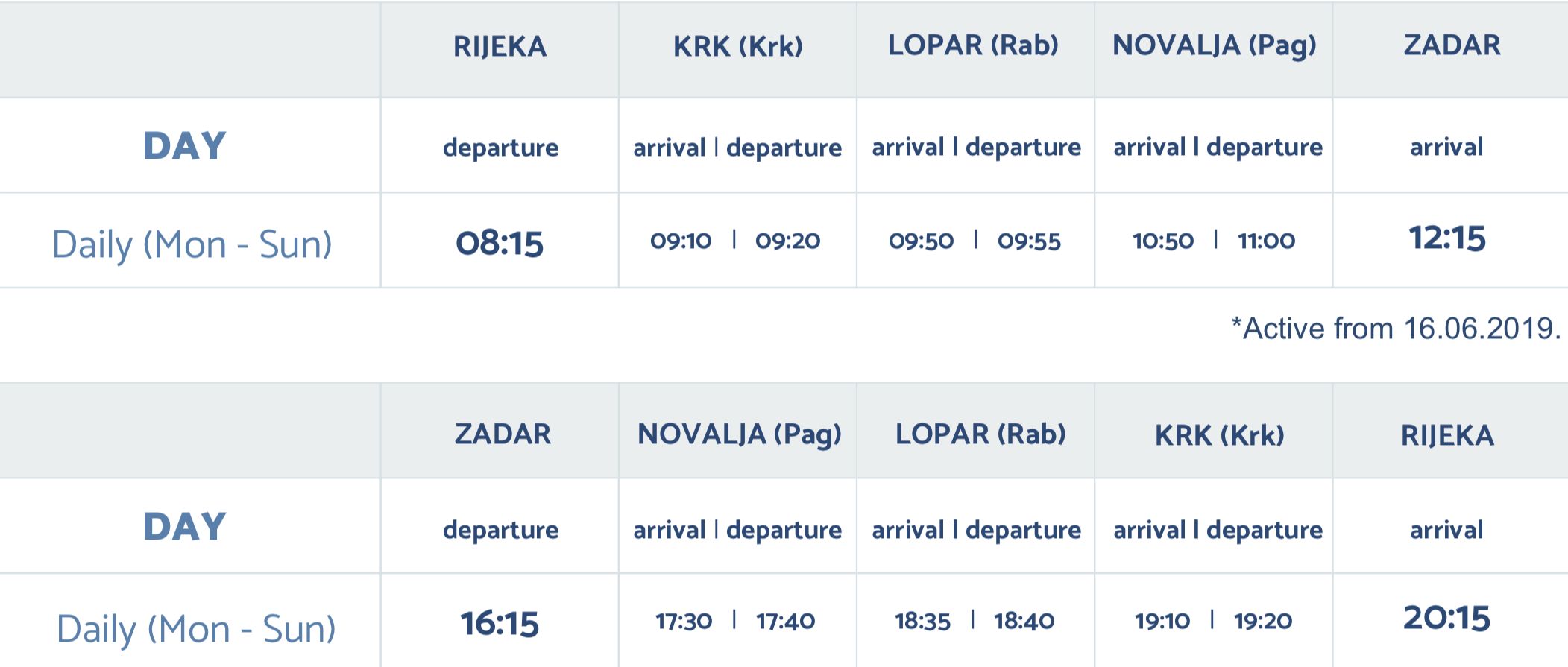Image resolution: width=1568 pixels, height=667 pixels.
Task: Click KRK (Krk) header in Rijeka-to-Zadar table
Action: (x=737, y=46)
